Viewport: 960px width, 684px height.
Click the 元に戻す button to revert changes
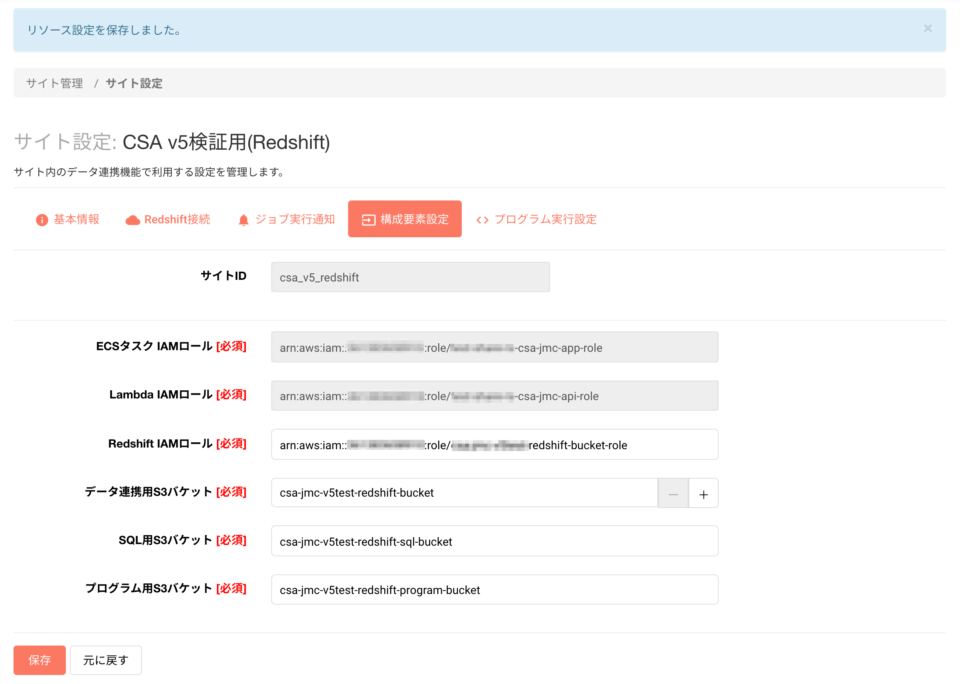[105, 660]
